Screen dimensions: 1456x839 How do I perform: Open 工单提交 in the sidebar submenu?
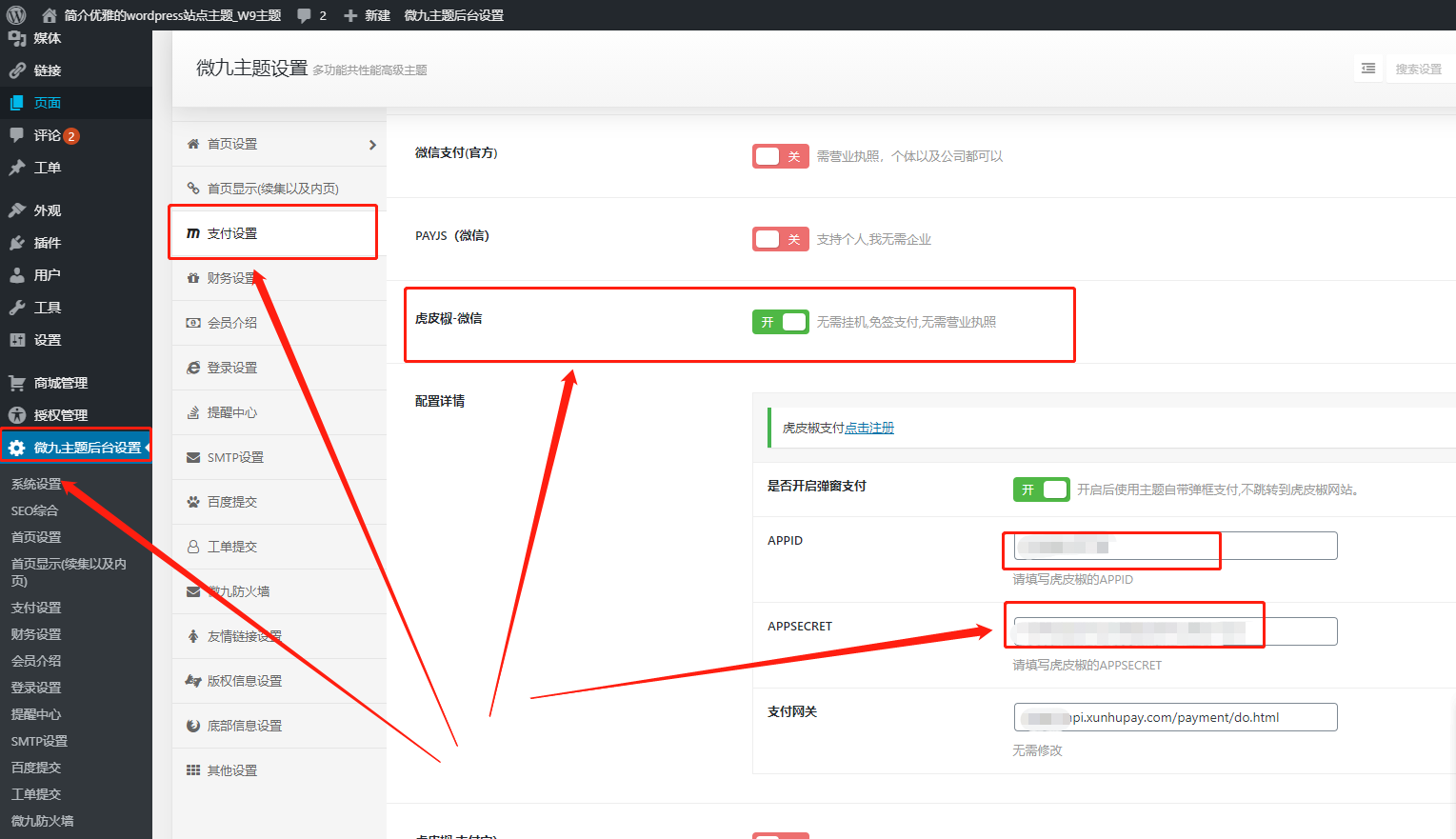(36, 794)
